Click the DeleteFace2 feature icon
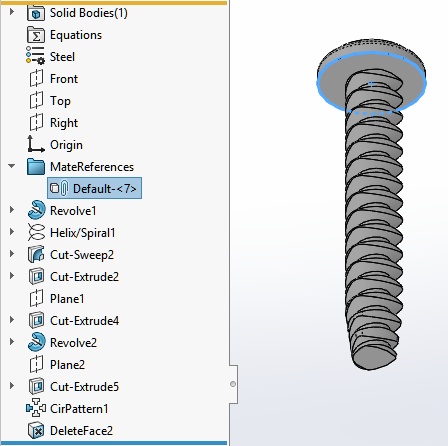This screenshot has width=448, height=446. 36,430
